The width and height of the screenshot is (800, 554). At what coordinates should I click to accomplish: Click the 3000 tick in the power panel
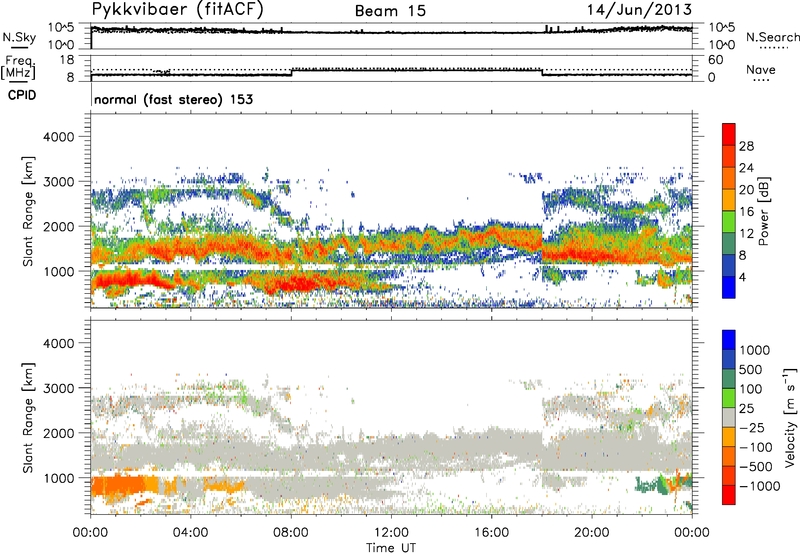click(59, 182)
